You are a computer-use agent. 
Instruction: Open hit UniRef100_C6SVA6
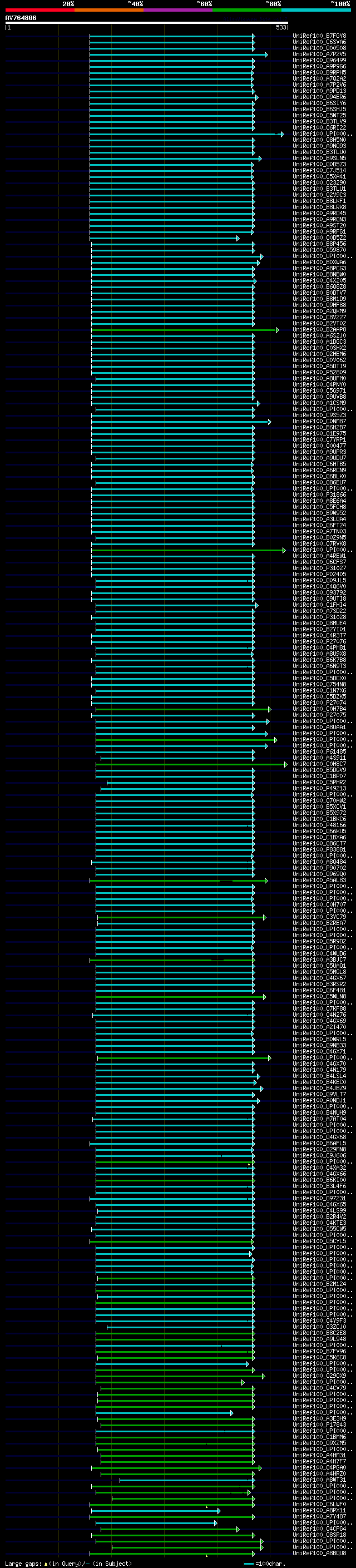pos(319,42)
